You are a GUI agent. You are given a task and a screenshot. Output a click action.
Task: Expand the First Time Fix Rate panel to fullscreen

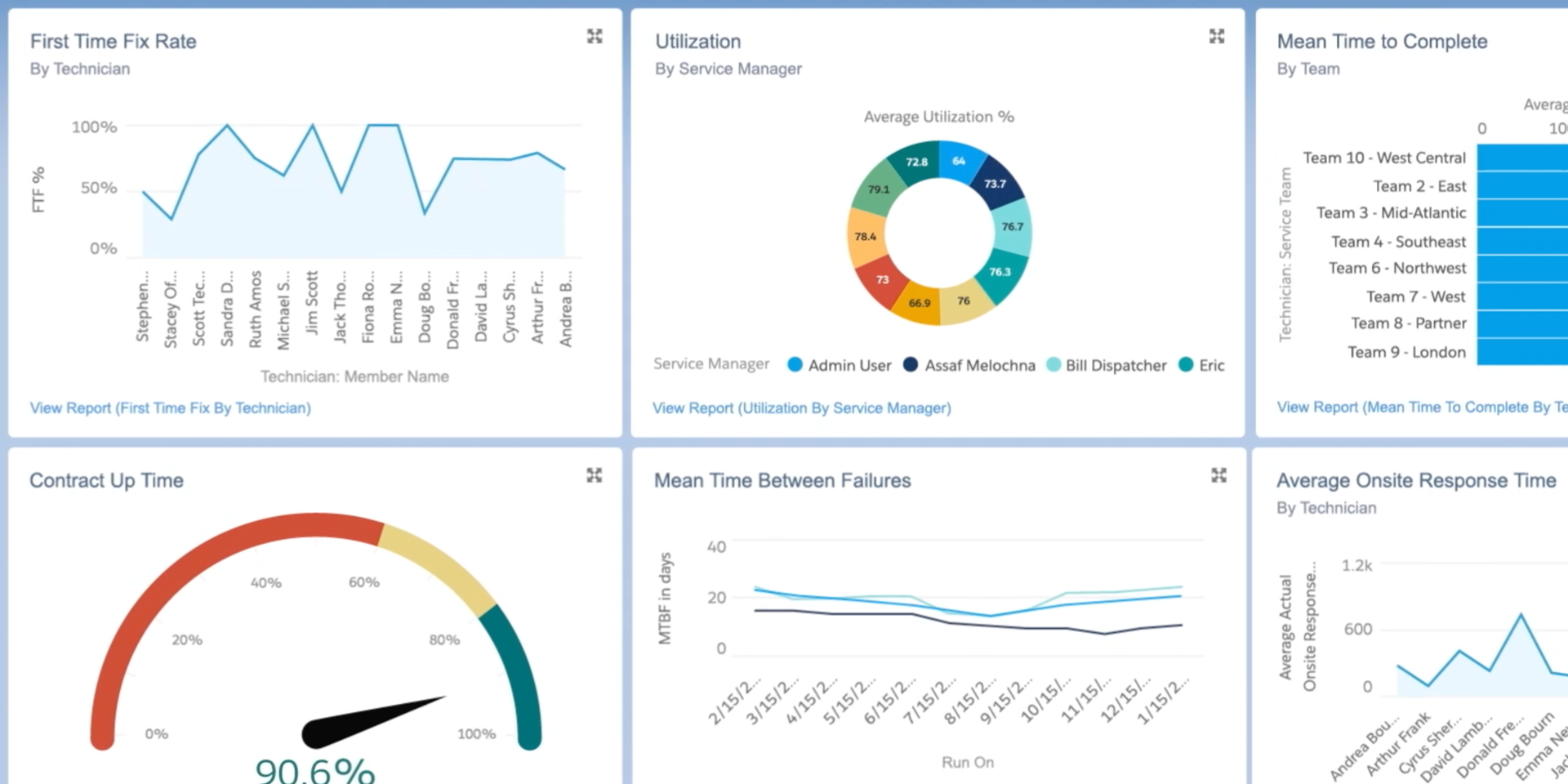point(595,37)
